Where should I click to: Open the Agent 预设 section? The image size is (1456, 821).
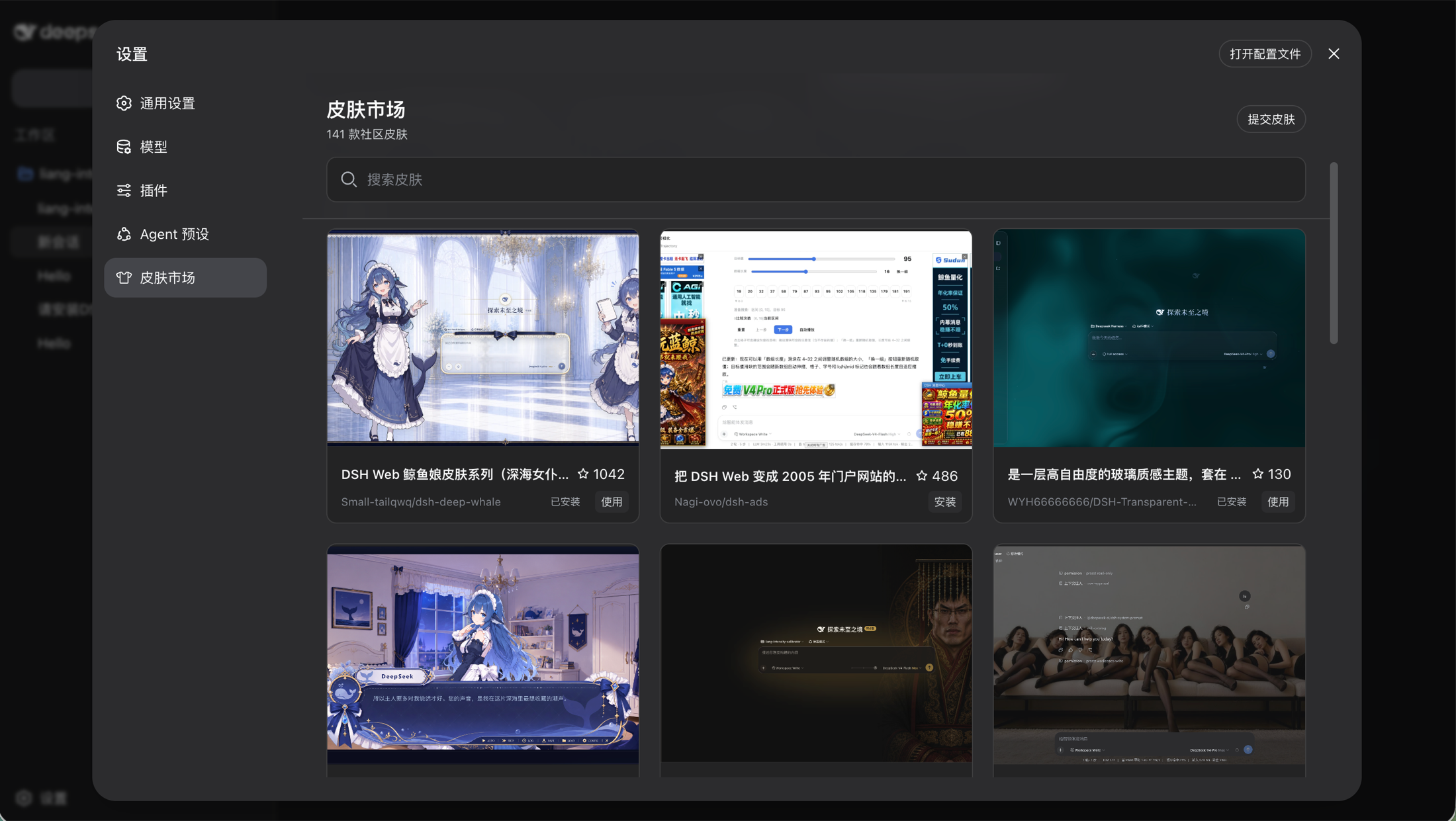coord(185,234)
